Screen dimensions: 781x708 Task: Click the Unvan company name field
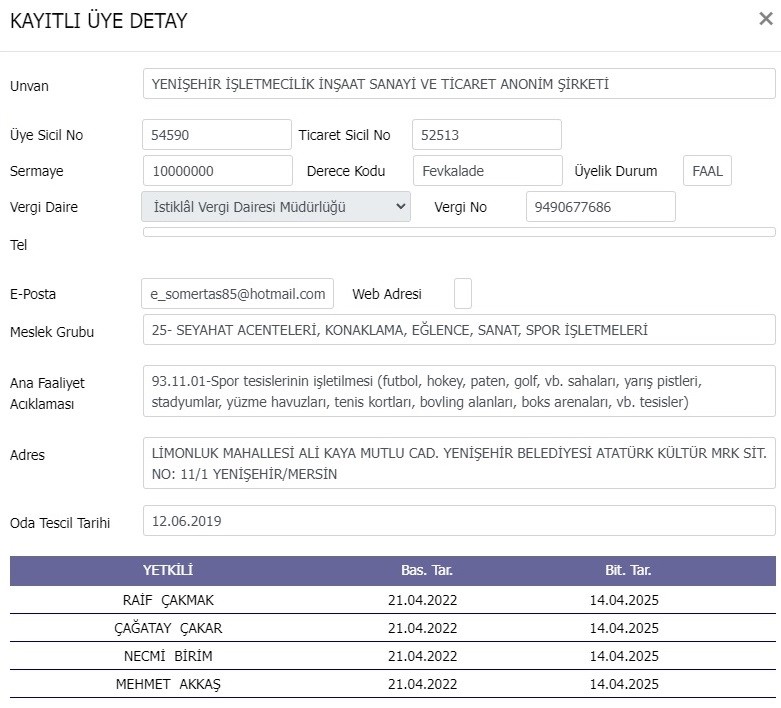[x=459, y=84]
